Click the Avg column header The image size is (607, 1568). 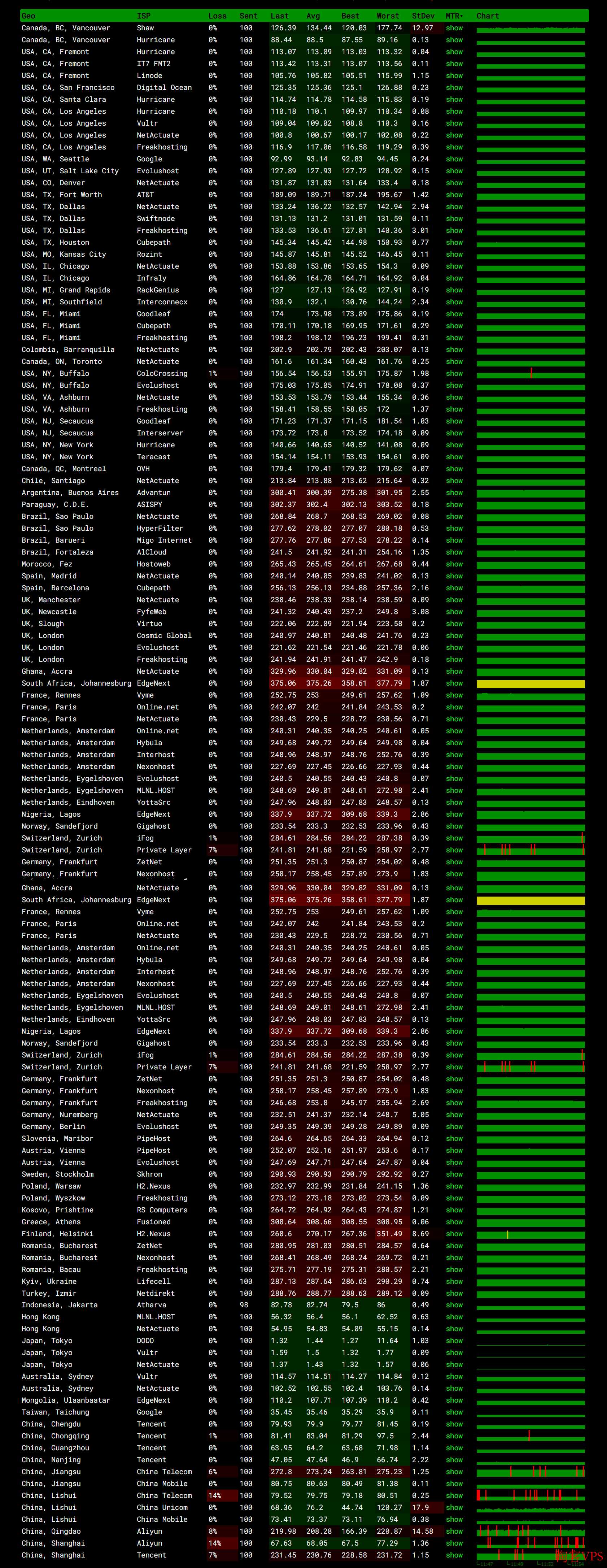tap(313, 16)
